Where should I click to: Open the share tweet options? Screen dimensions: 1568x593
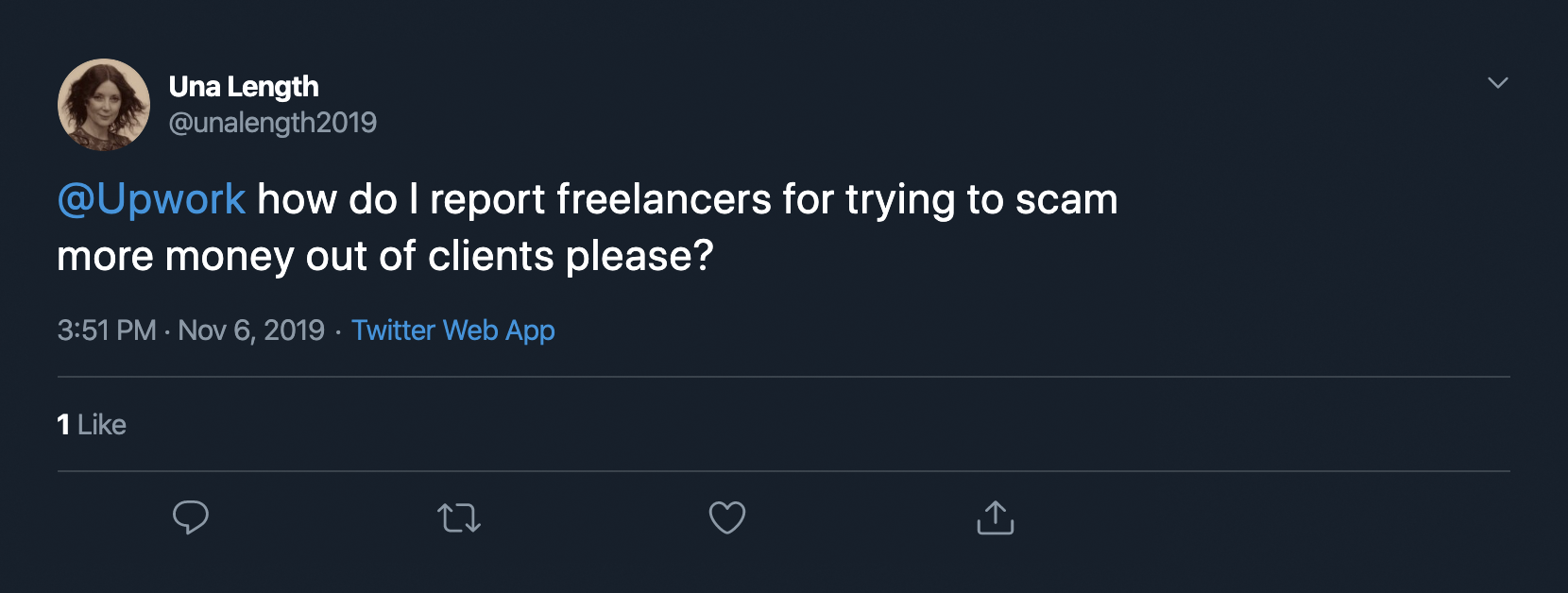click(995, 517)
